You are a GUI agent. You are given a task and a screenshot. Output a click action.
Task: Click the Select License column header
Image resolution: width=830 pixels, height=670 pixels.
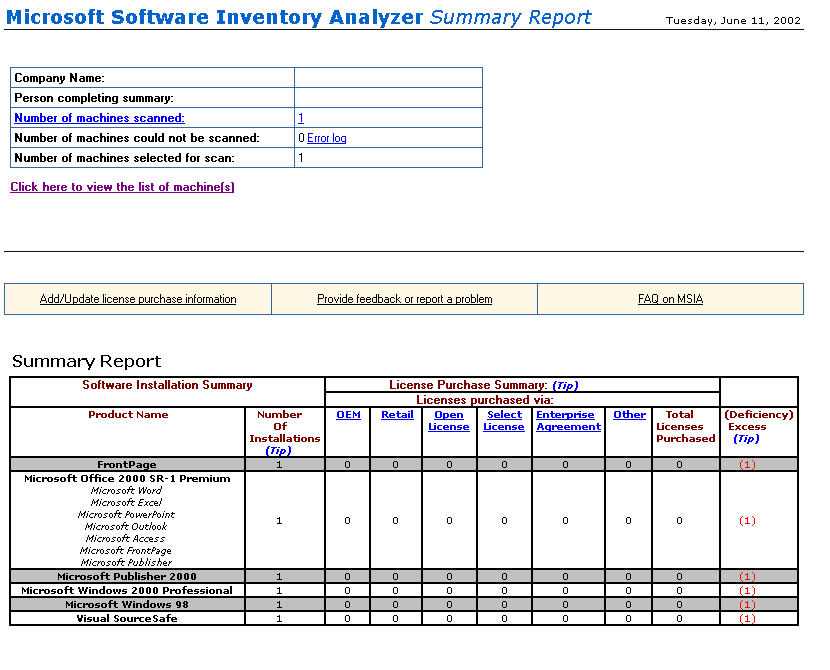tap(504, 421)
